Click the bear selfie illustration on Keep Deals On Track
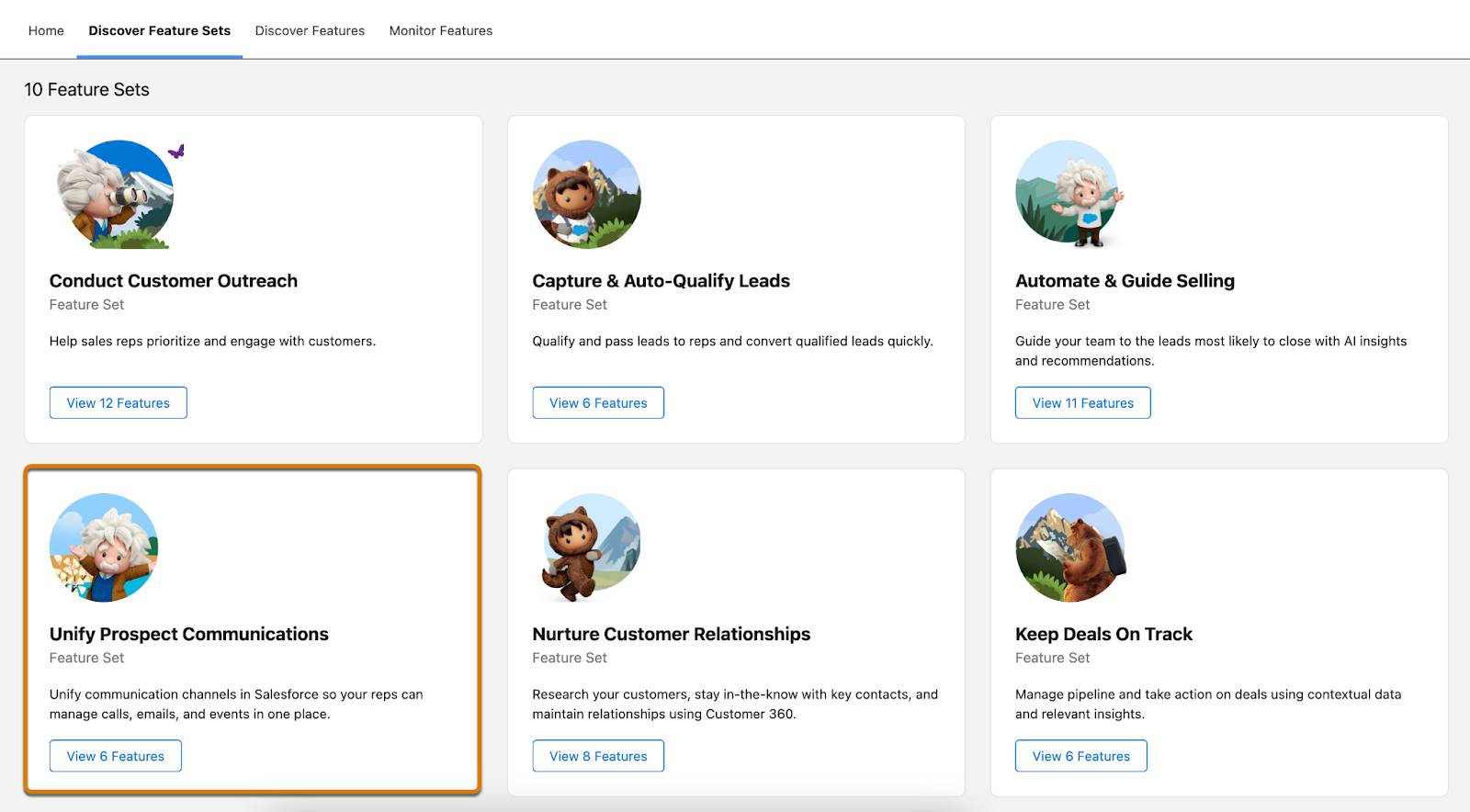Screen dimensions: 1470x812 point(1070,547)
